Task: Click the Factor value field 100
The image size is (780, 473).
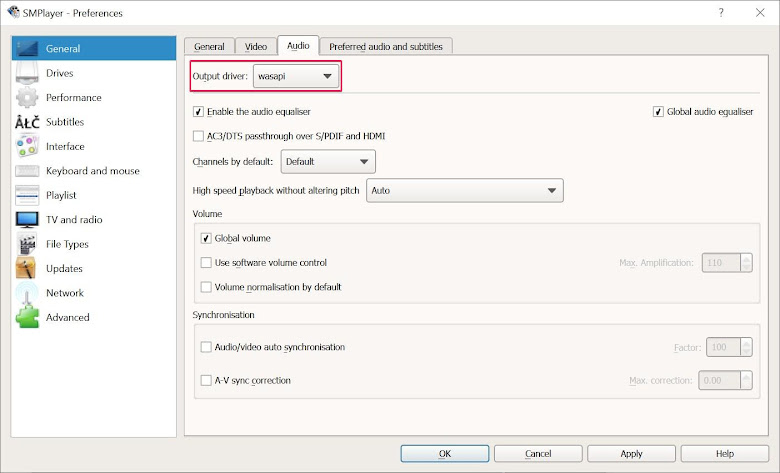Action: 723,347
